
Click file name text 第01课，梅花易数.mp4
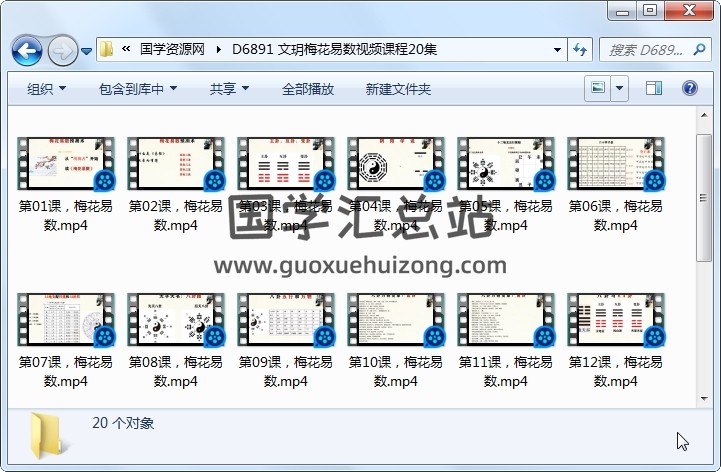tap(66, 216)
